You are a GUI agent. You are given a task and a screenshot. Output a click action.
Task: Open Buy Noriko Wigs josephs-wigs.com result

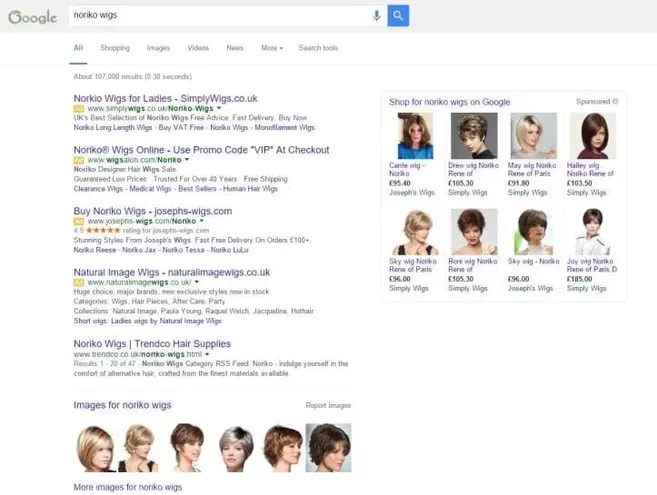[x=153, y=211]
